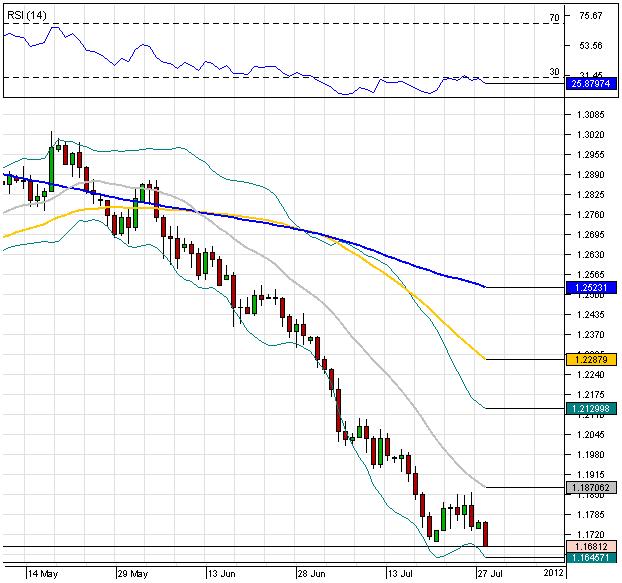
Task: Click the orange 1.22879 price tag
Action: [591, 358]
